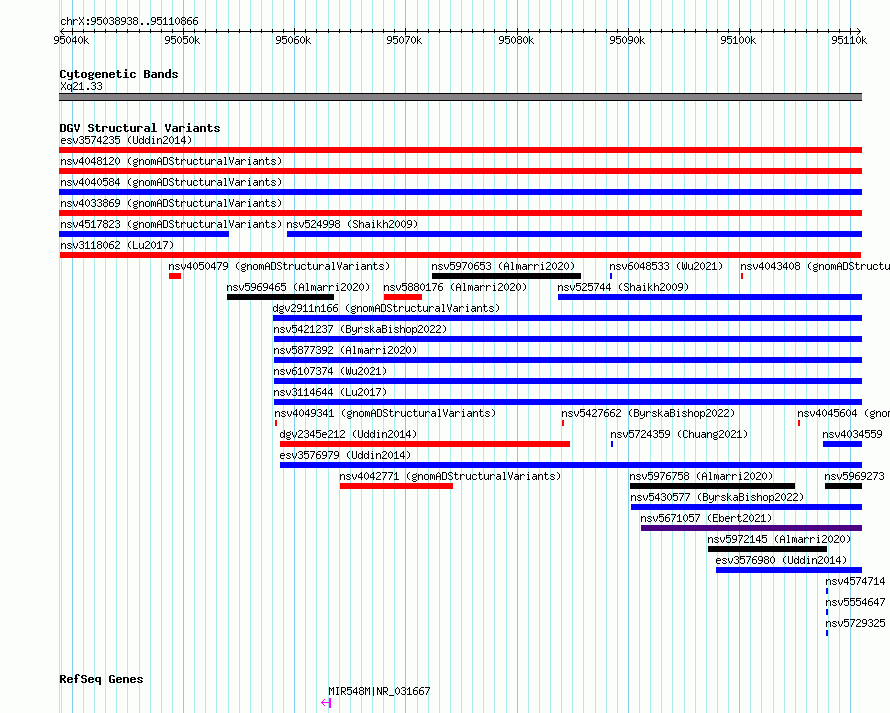Open the nsv5729325 variant label
This screenshot has width=890, height=713.
coord(855,623)
